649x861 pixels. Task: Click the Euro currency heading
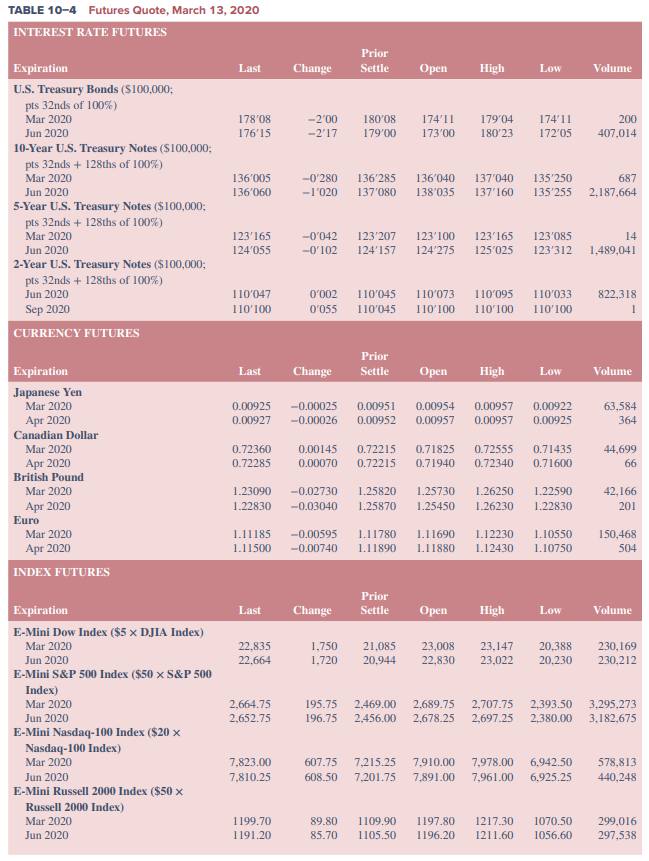coord(27,520)
